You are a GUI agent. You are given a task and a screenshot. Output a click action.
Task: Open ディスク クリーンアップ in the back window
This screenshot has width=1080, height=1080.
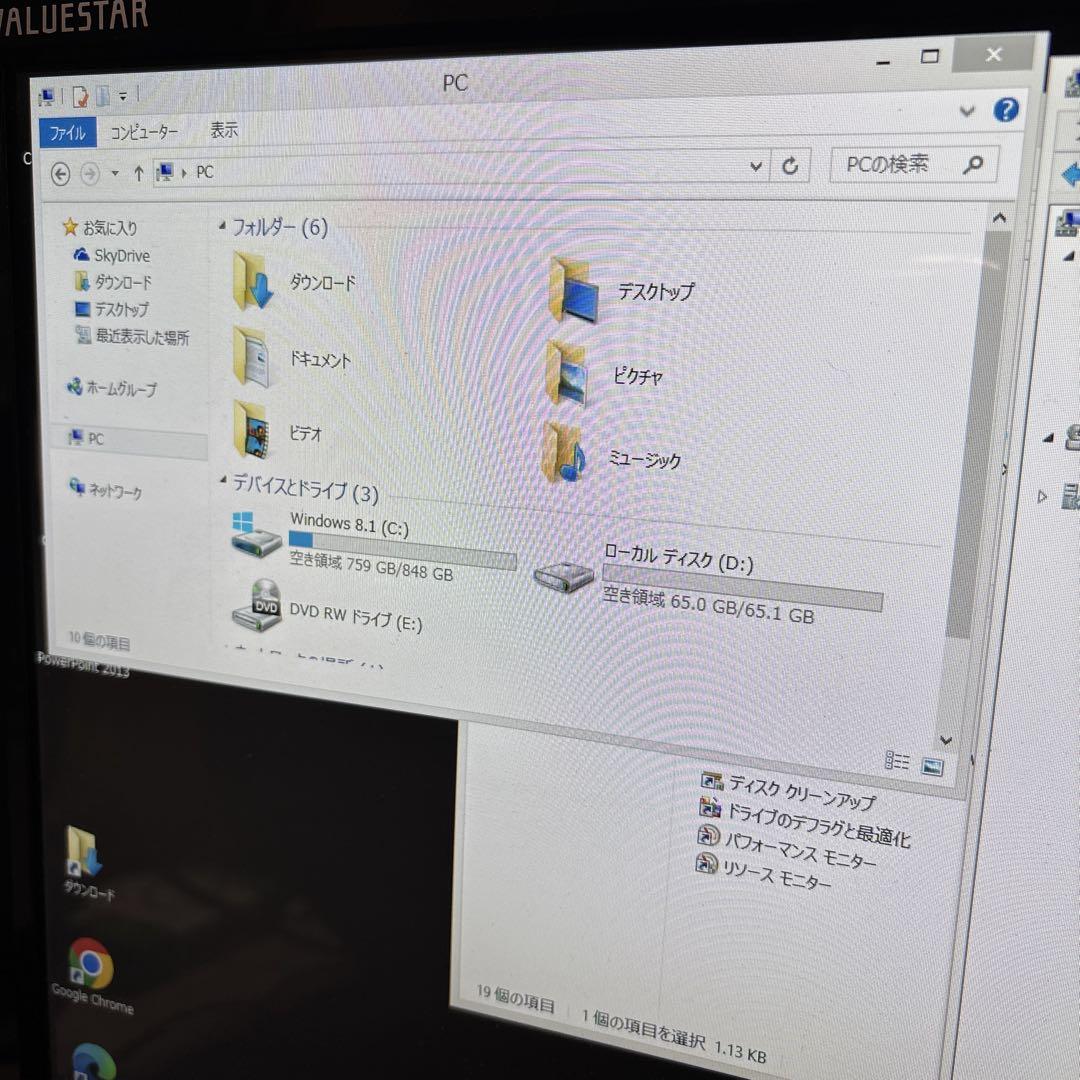(803, 791)
